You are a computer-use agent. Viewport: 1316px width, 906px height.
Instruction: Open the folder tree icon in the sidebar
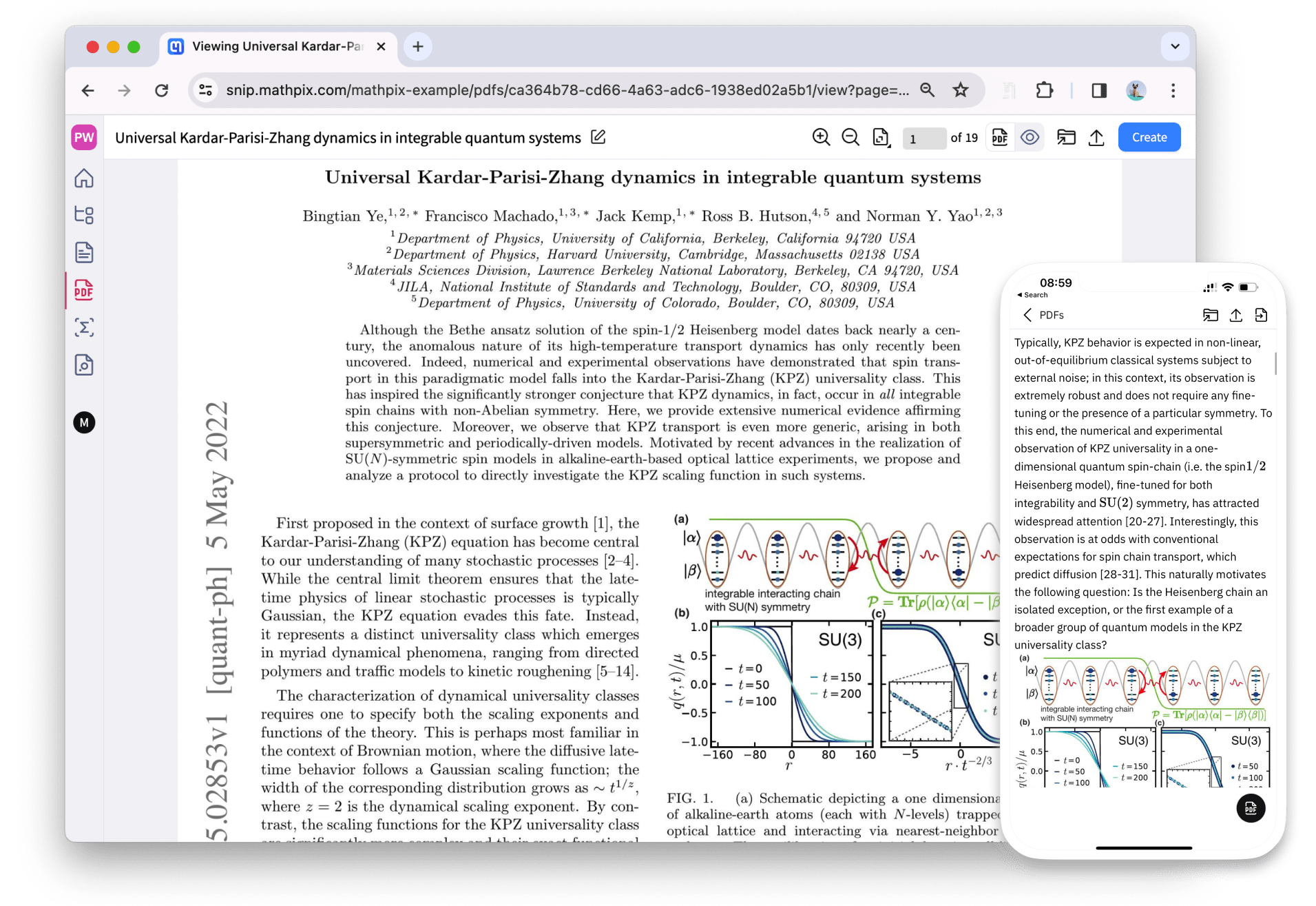pyautogui.click(x=84, y=215)
